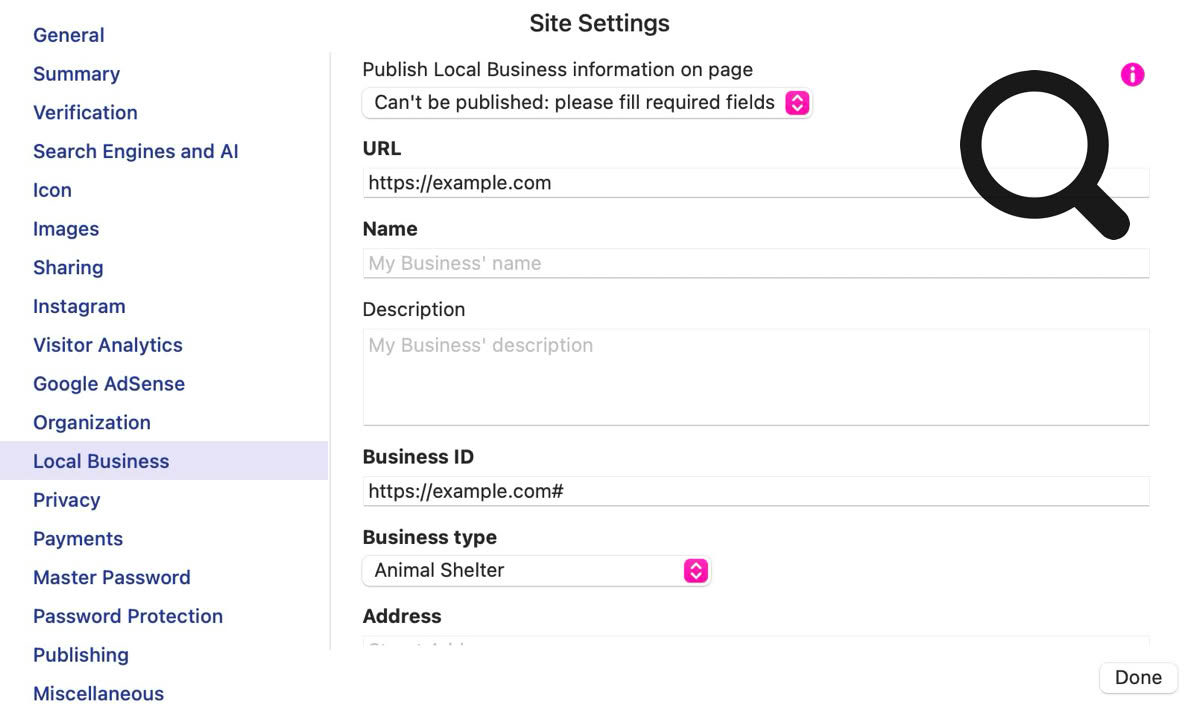Focus the business Name text field
This screenshot has height=708, width=1200.
(x=755, y=264)
